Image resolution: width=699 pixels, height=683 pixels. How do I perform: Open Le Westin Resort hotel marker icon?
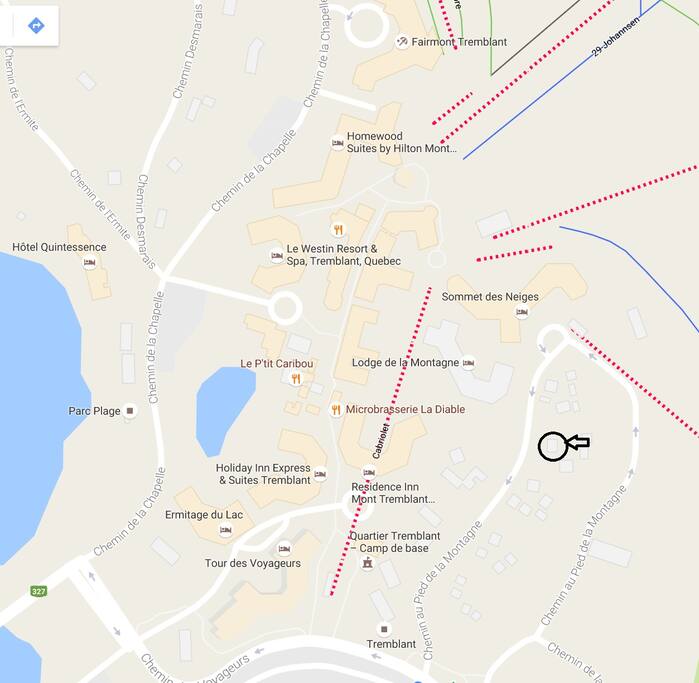(277, 255)
